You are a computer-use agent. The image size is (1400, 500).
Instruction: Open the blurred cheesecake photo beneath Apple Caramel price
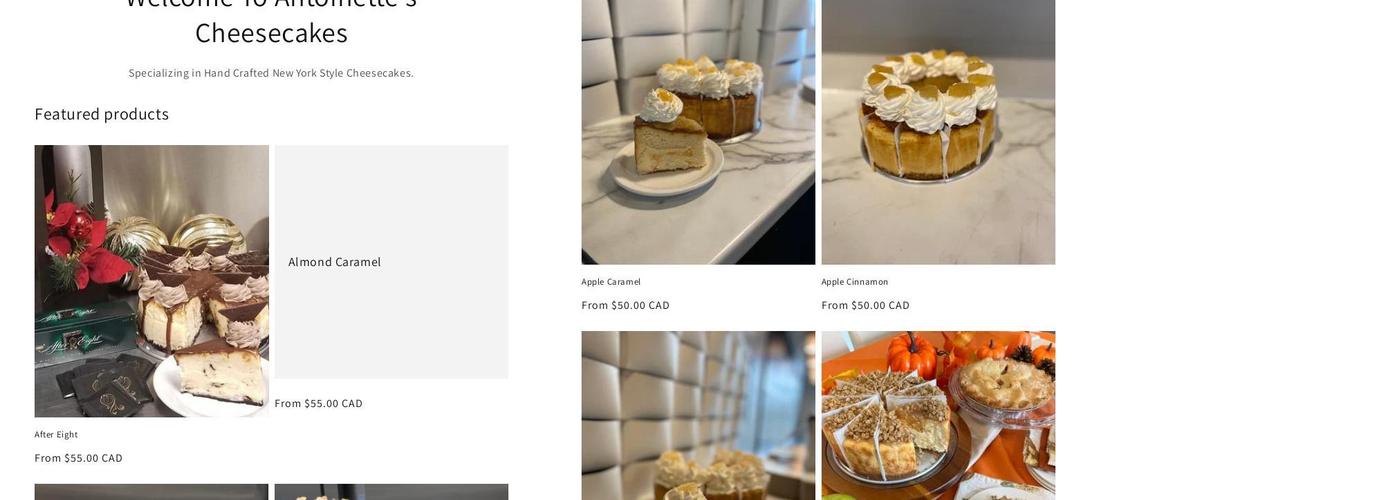tap(698, 416)
